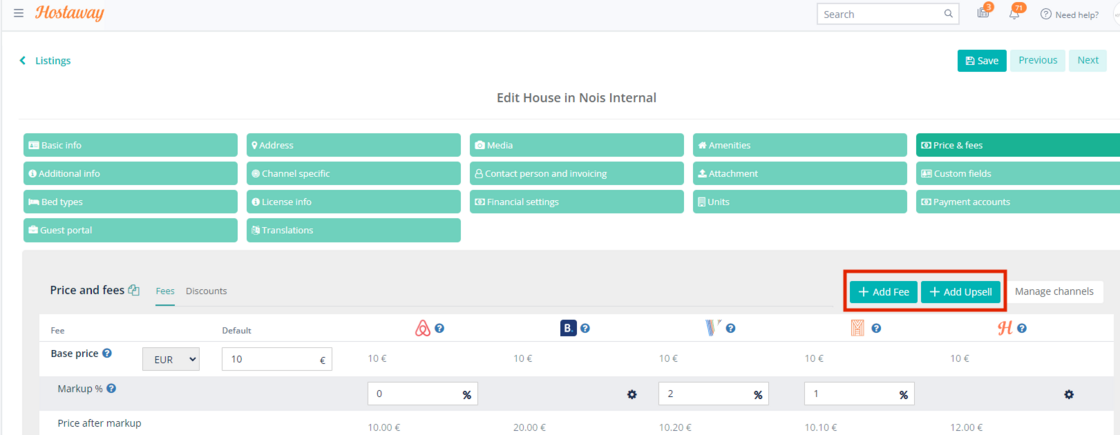Click the 10.20 € price after markup
The image size is (1120, 435).
(x=675, y=428)
